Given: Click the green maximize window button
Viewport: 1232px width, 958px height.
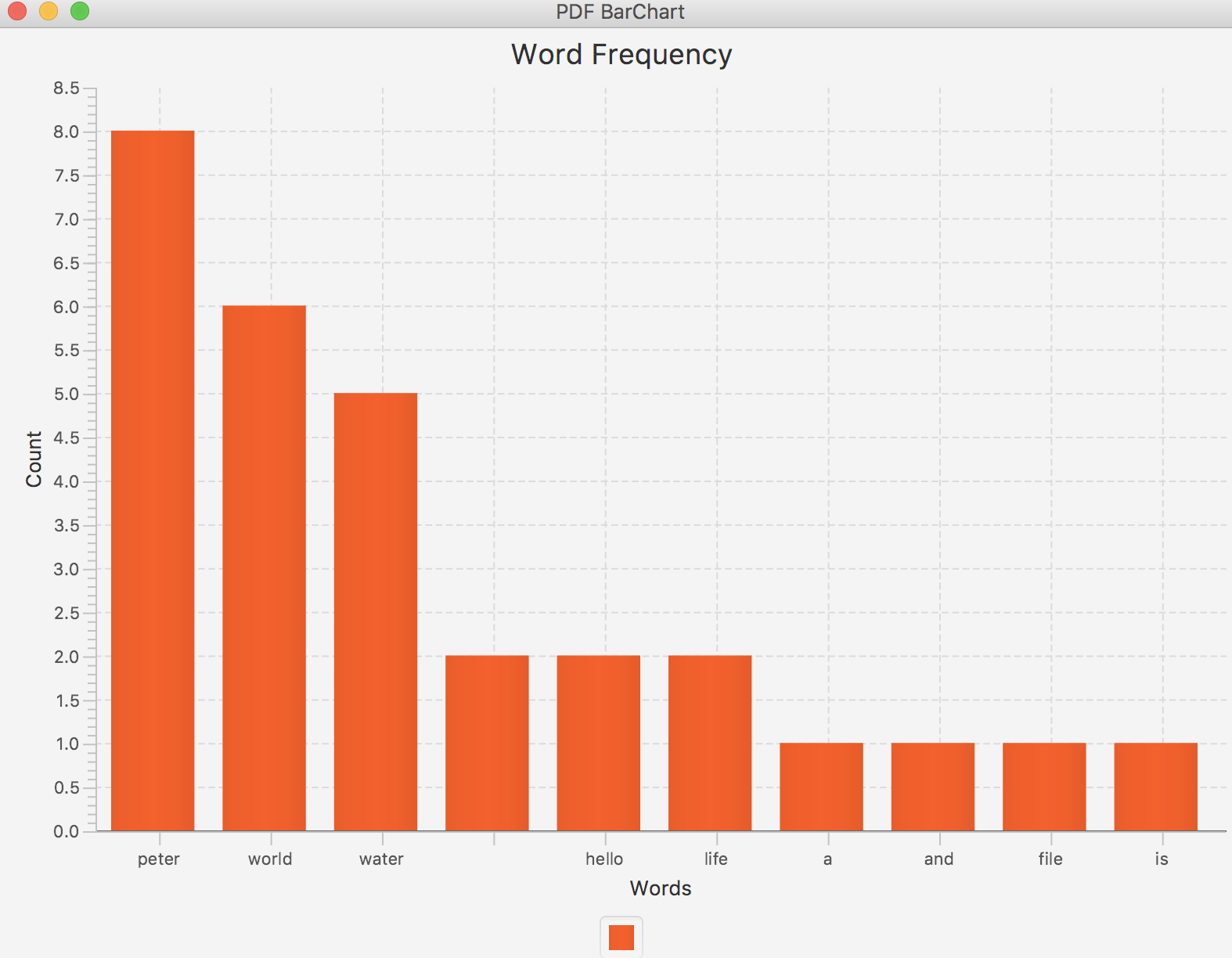Looking at the screenshot, I should (x=80, y=11).
